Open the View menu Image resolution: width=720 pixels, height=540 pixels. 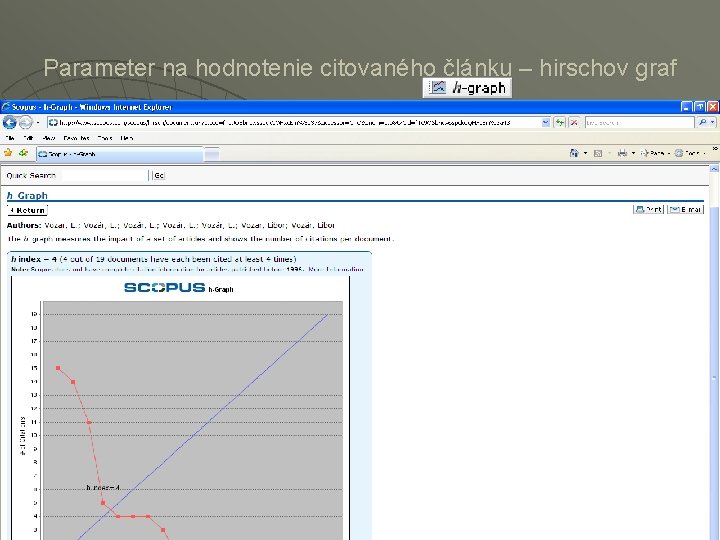[48, 138]
